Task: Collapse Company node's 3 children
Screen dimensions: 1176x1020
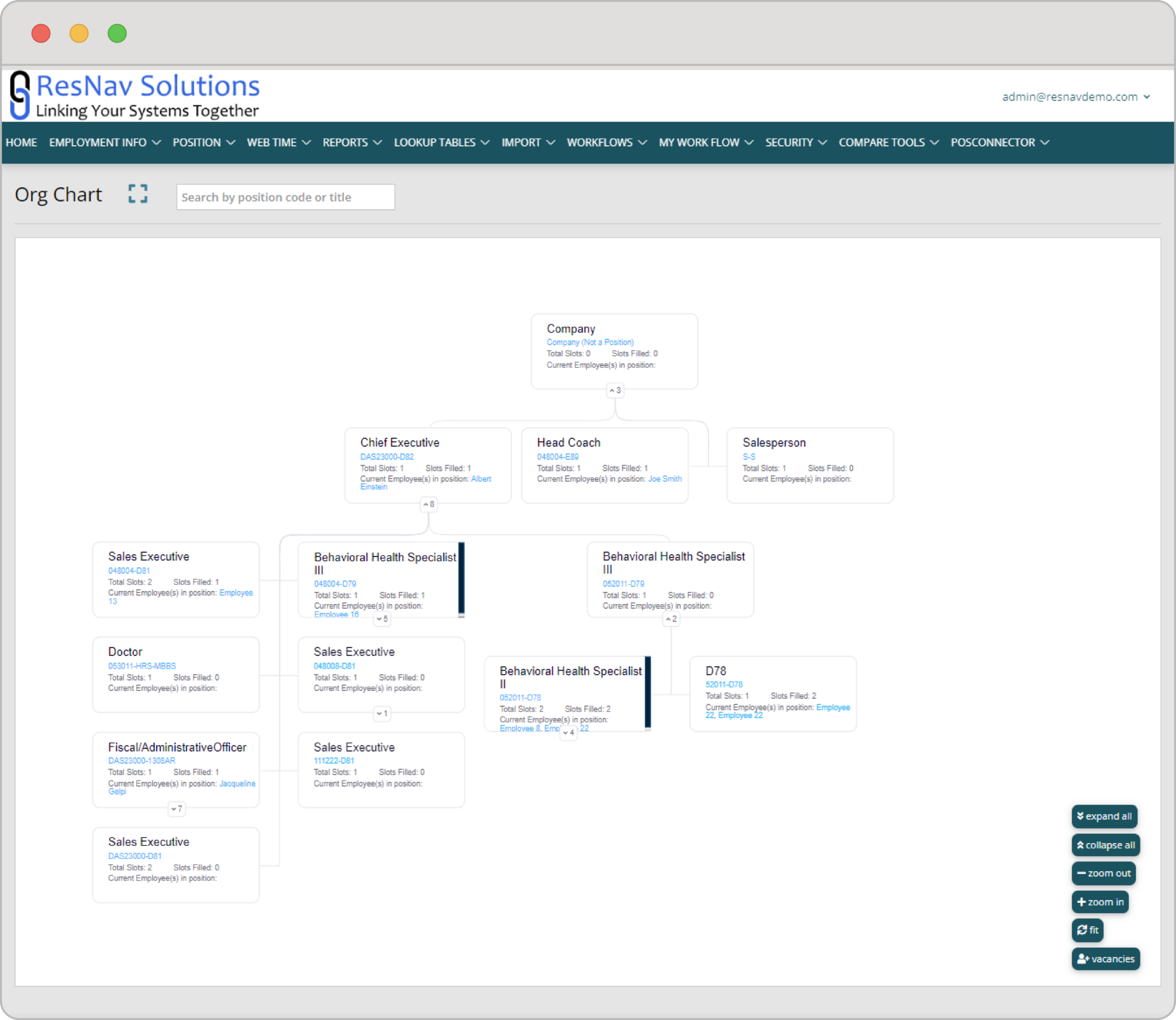Action: coord(615,391)
